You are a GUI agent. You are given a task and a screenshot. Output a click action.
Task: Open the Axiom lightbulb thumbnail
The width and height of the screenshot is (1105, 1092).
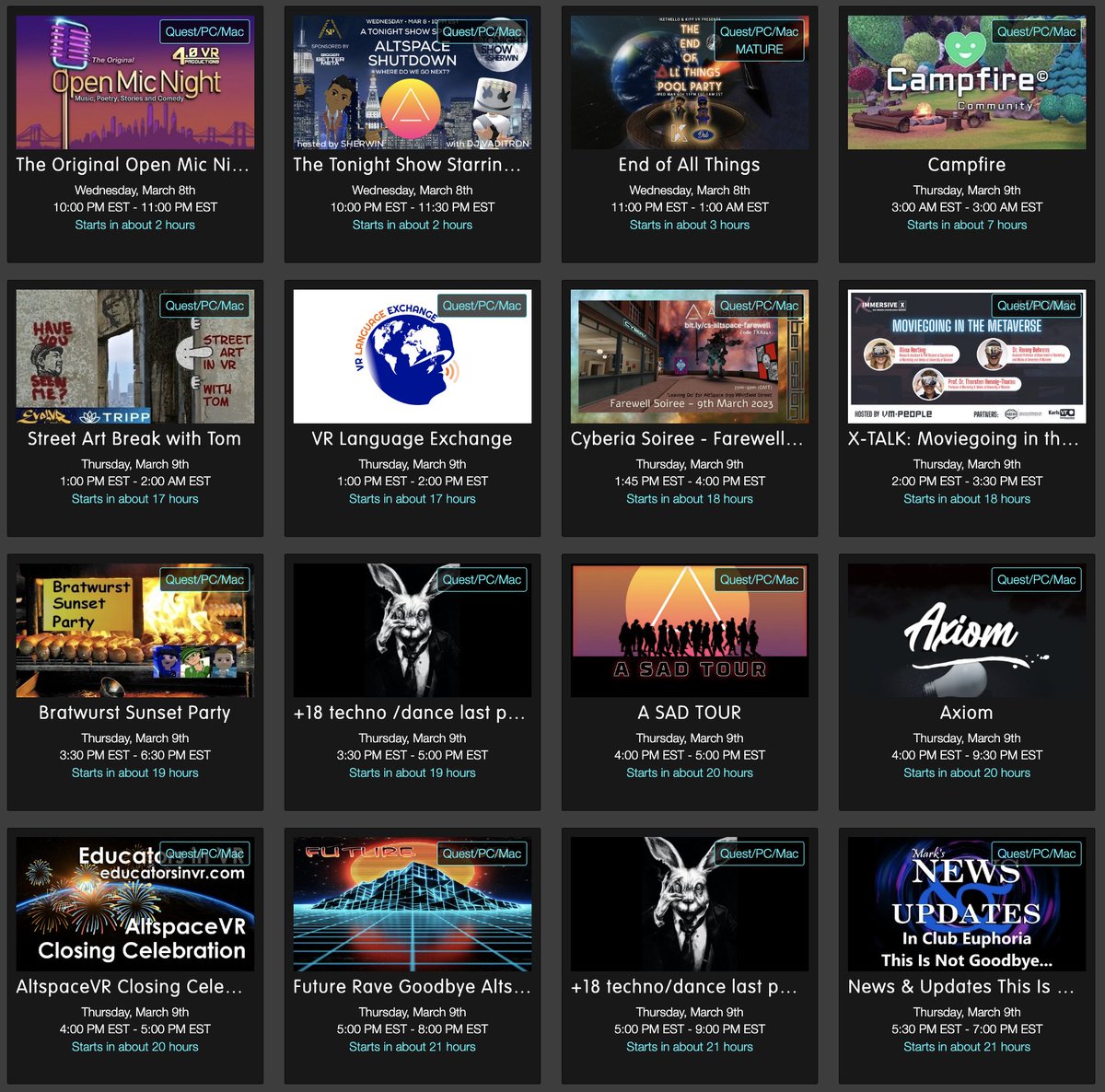[967, 631]
